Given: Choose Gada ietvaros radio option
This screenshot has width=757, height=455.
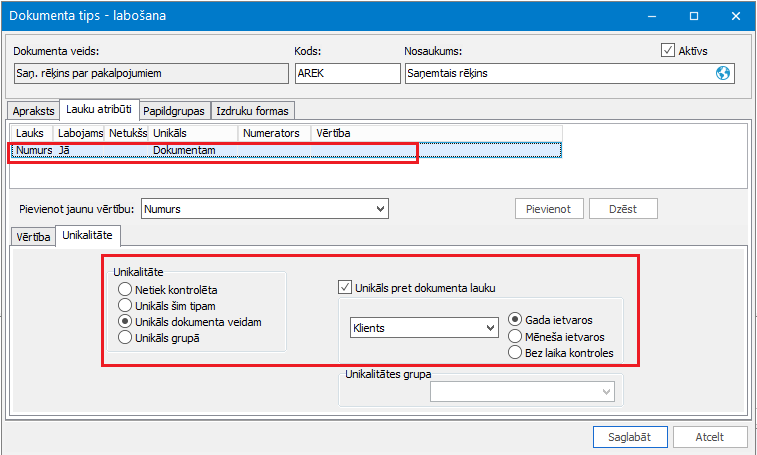Looking at the screenshot, I should pyautogui.click(x=515, y=319).
